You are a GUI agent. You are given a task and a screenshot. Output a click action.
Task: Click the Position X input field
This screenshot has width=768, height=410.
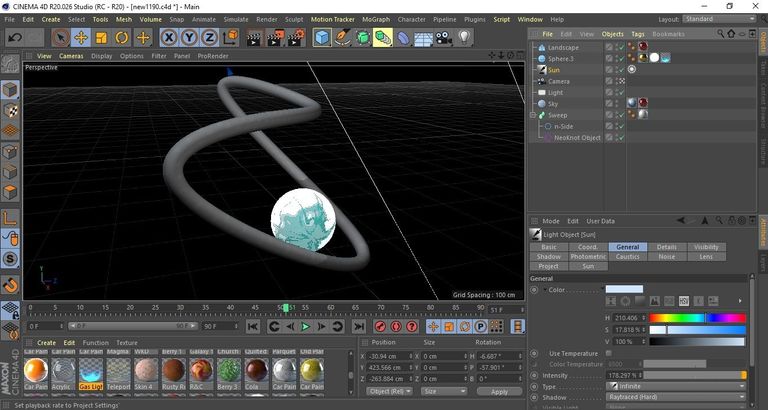tap(389, 356)
